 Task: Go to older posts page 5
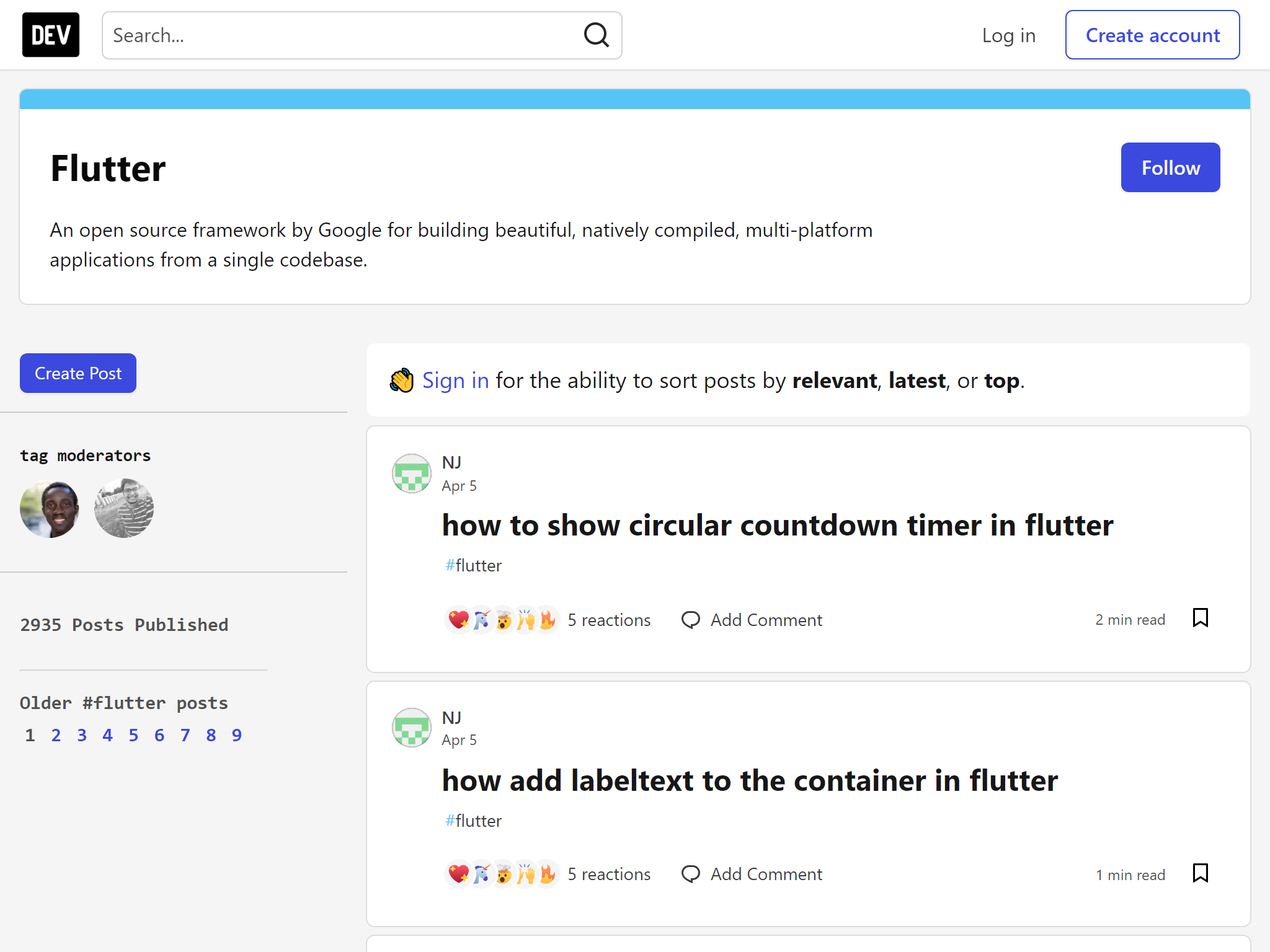[133, 735]
